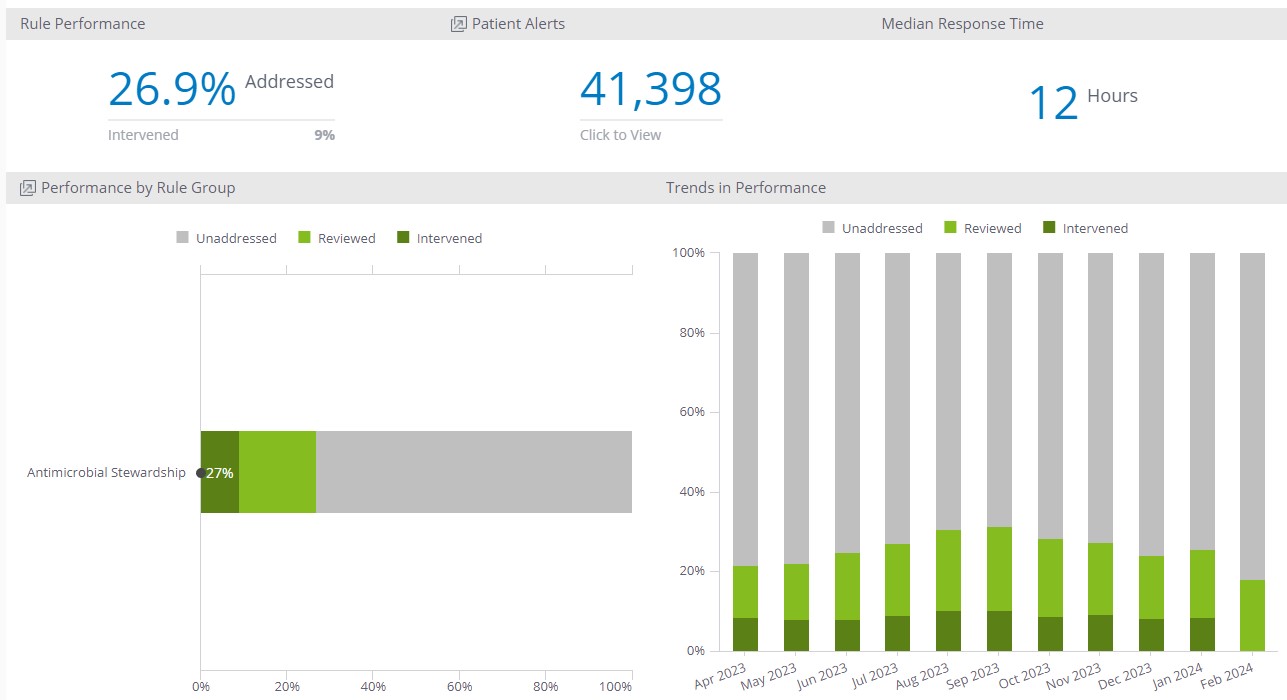
Task: Open the Performance by Rule Group pop-out icon
Action: coord(28,188)
